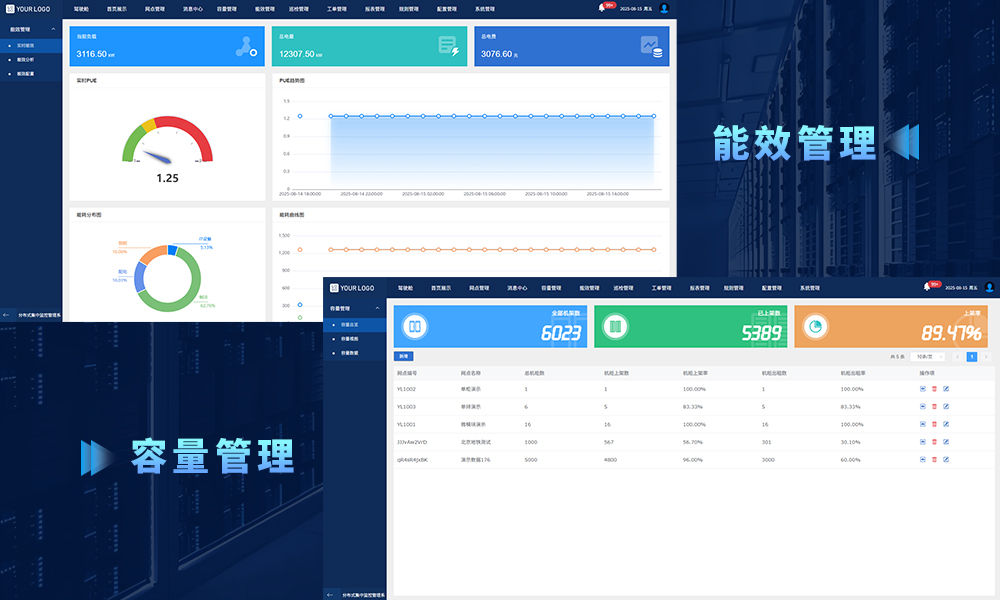Click the notification bell in the upper window
The width and height of the screenshot is (1000, 600).
602,8
